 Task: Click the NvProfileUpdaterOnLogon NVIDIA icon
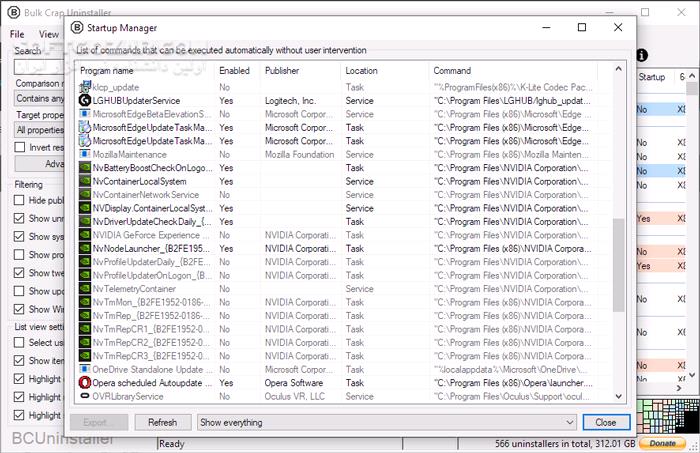85,275
